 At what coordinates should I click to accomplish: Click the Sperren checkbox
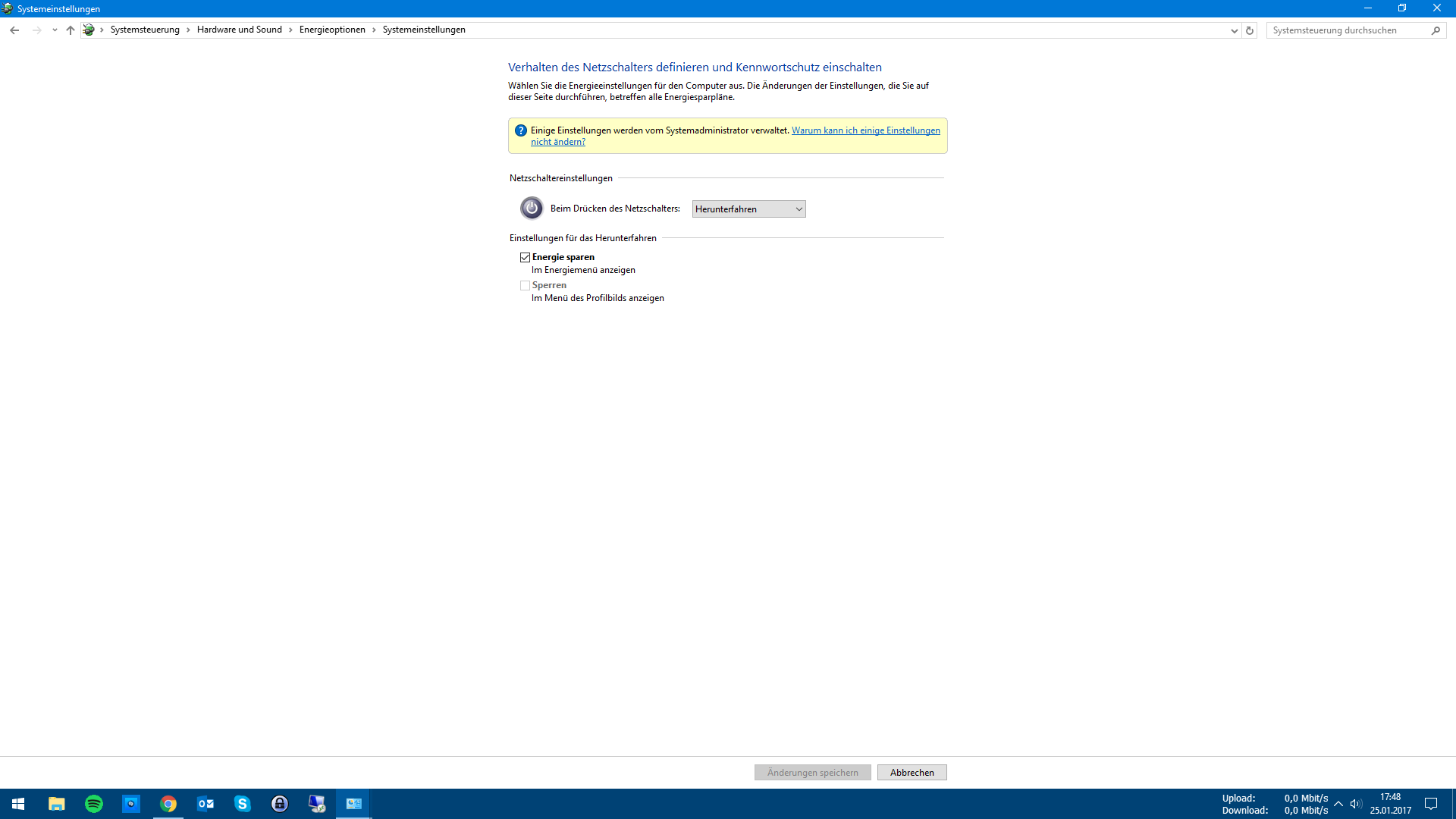[525, 285]
